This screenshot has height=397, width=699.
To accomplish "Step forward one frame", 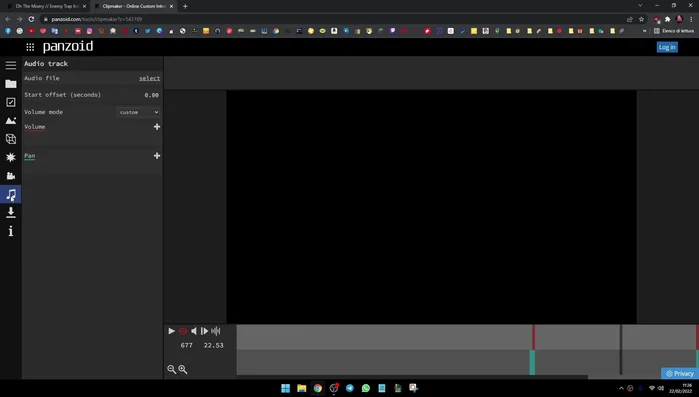I will click(204, 331).
